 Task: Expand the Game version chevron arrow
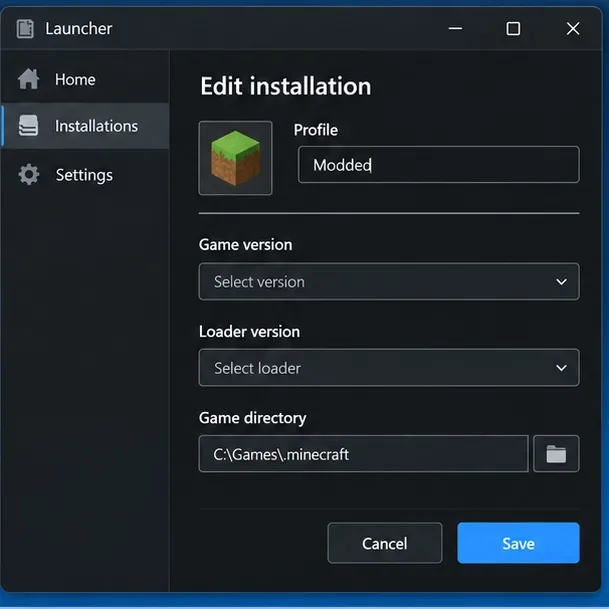(561, 282)
